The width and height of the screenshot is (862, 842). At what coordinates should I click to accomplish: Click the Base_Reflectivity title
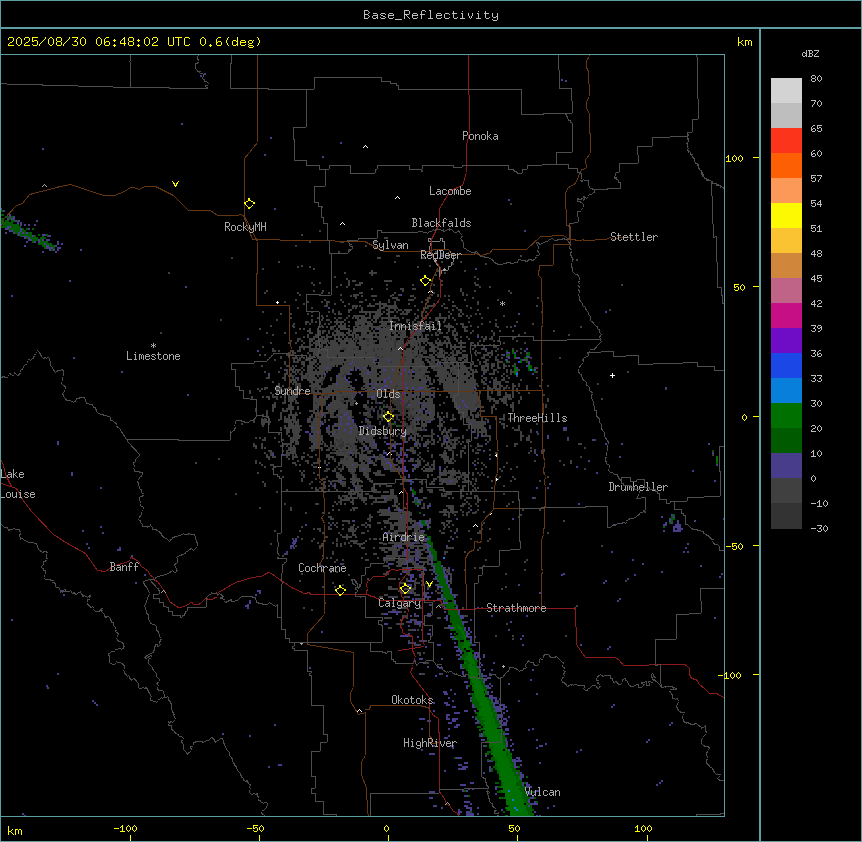click(431, 15)
